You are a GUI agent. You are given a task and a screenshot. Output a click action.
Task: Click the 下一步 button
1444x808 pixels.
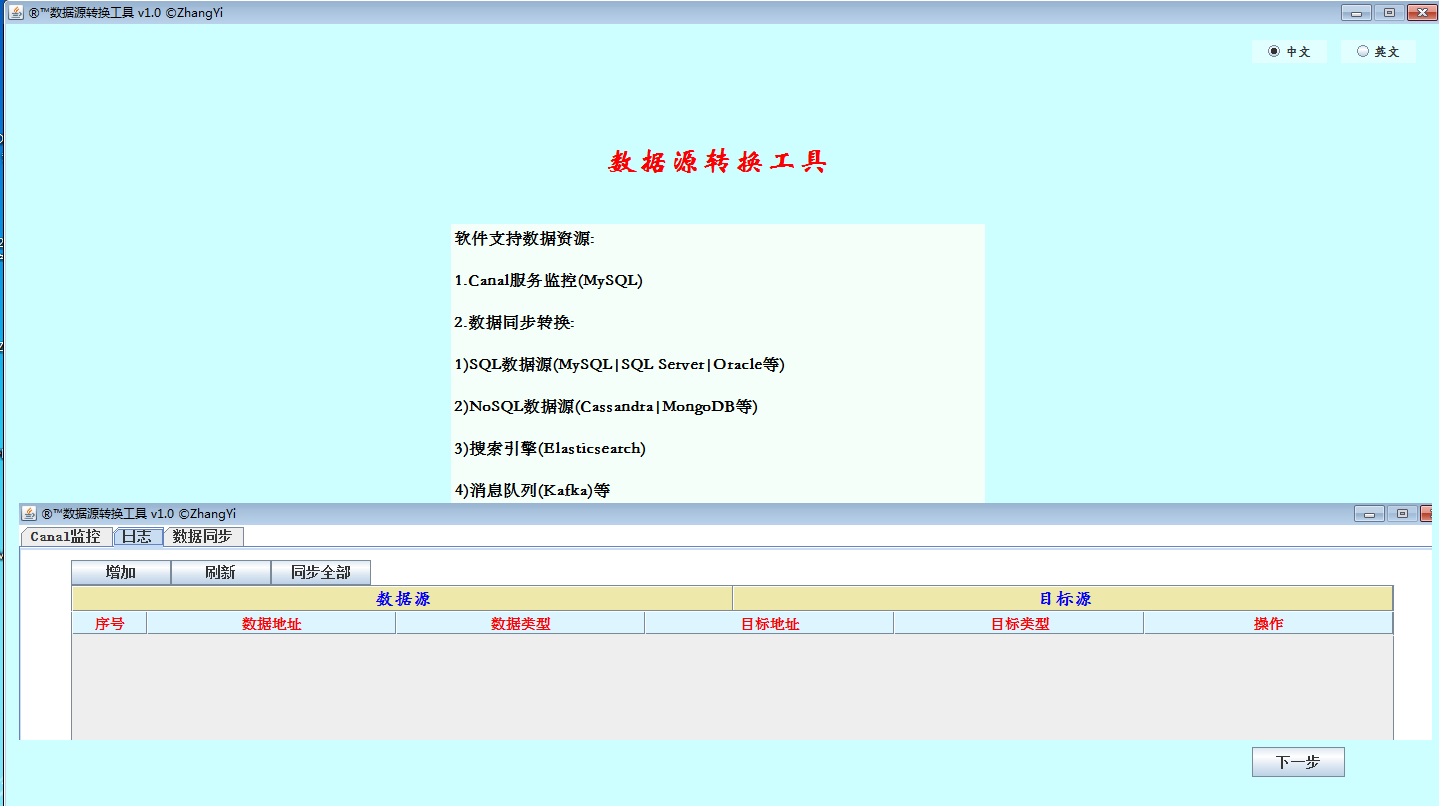[1298, 762]
